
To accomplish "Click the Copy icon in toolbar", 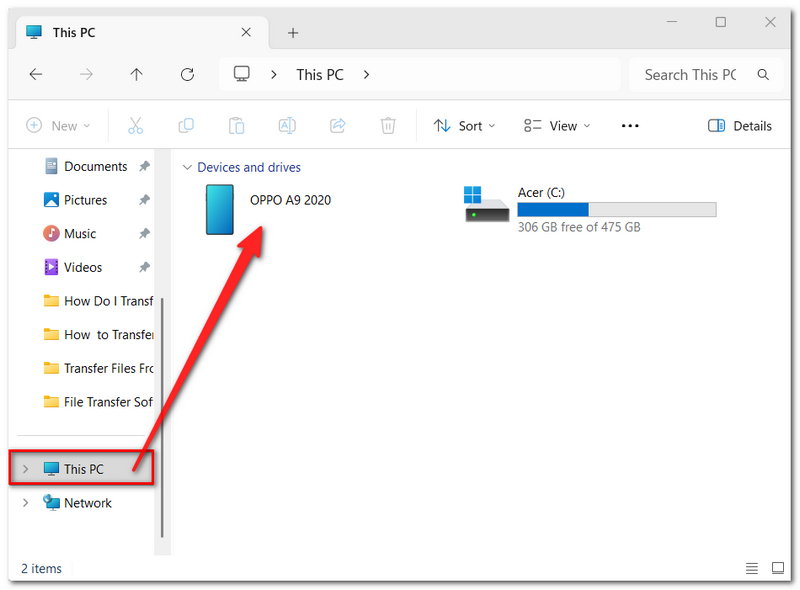I will (x=186, y=126).
